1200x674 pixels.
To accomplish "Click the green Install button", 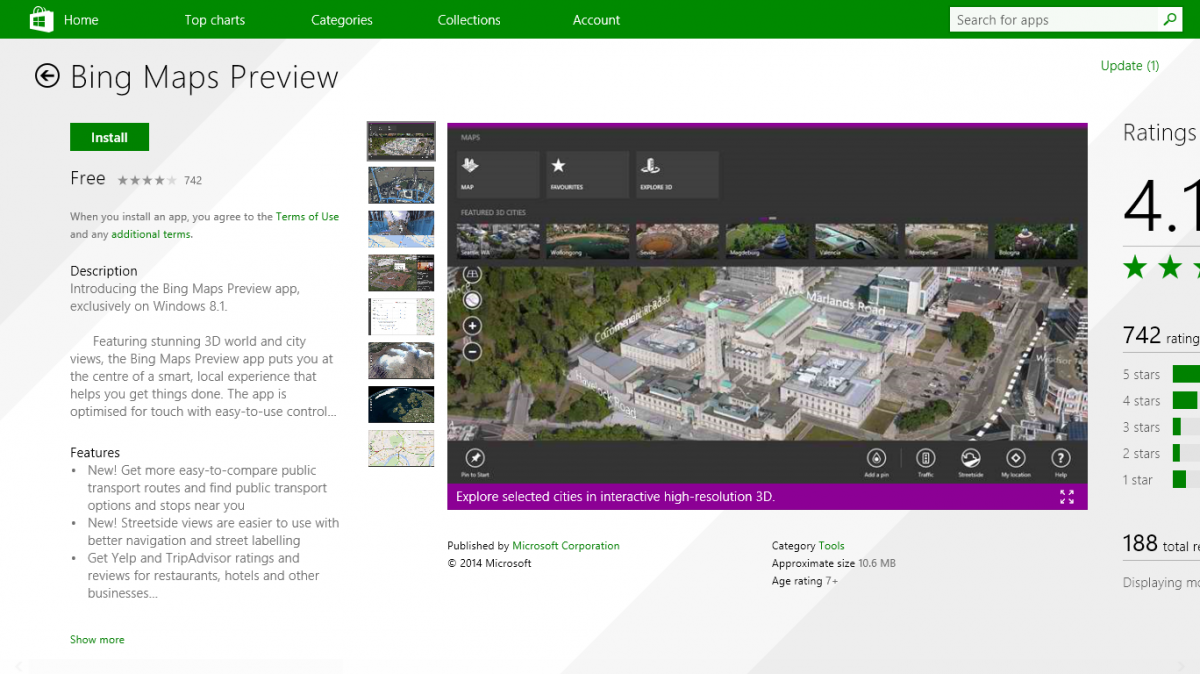I will pyautogui.click(x=109, y=137).
